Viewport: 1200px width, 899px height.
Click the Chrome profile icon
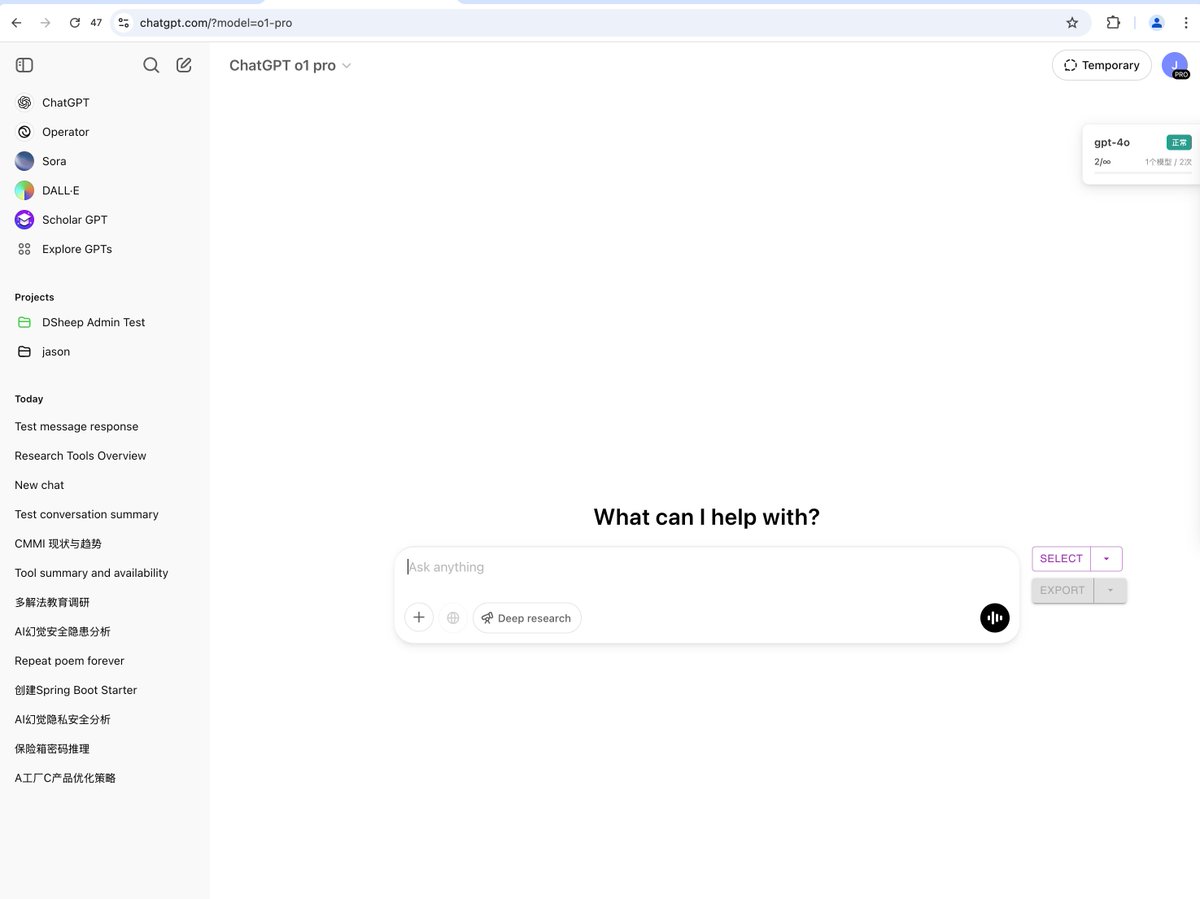click(1157, 22)
